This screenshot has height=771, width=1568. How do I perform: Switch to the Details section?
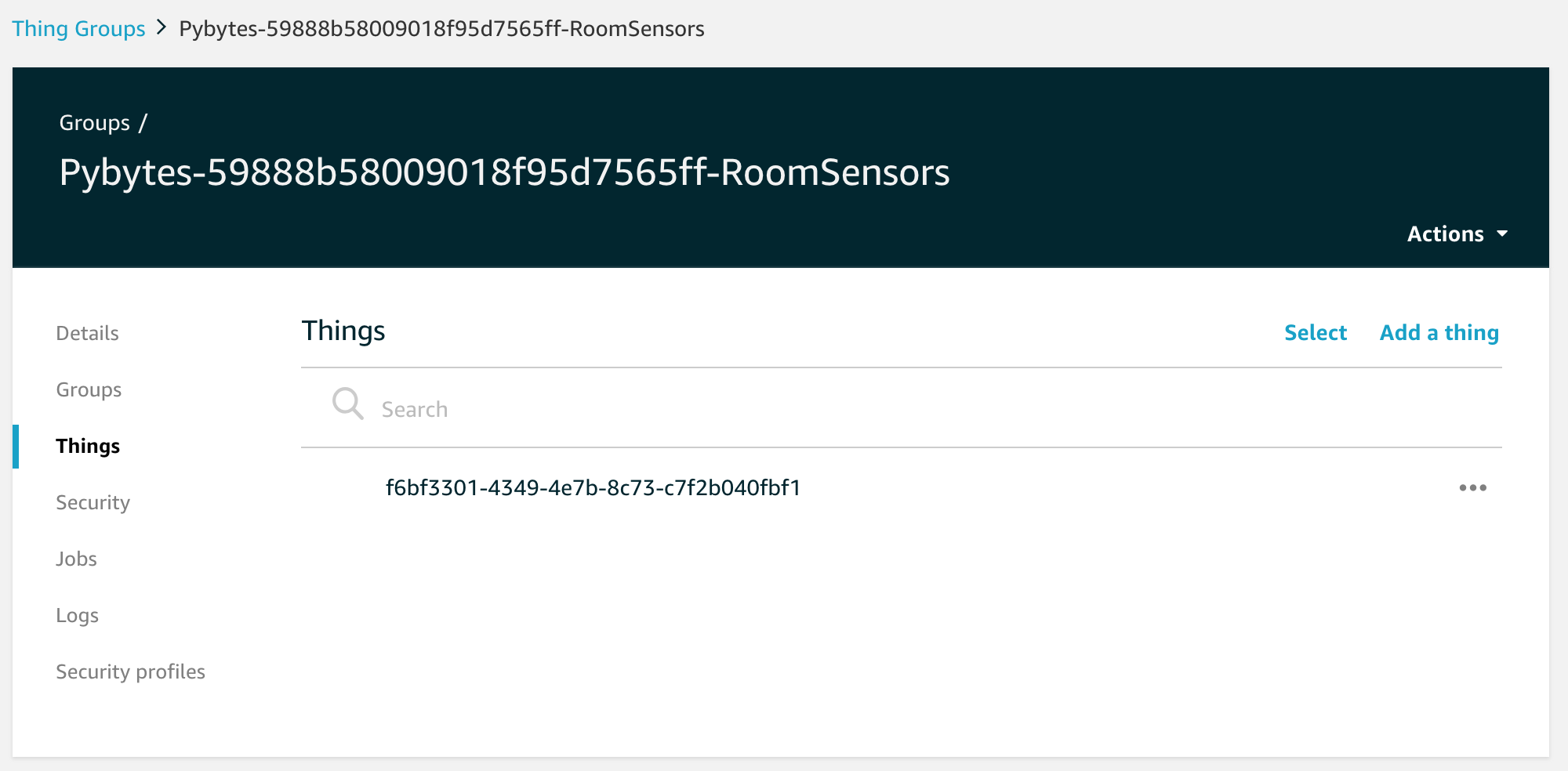tap(87, 333)
